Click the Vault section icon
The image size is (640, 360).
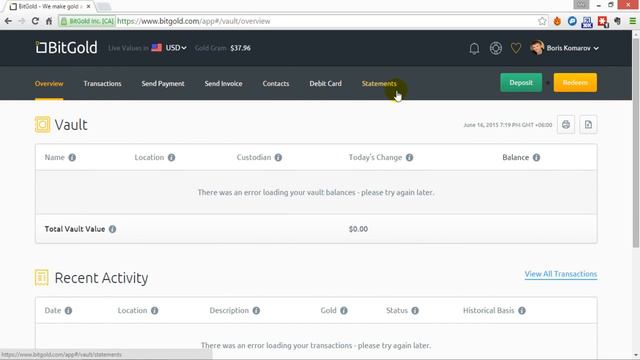point(42,124)
